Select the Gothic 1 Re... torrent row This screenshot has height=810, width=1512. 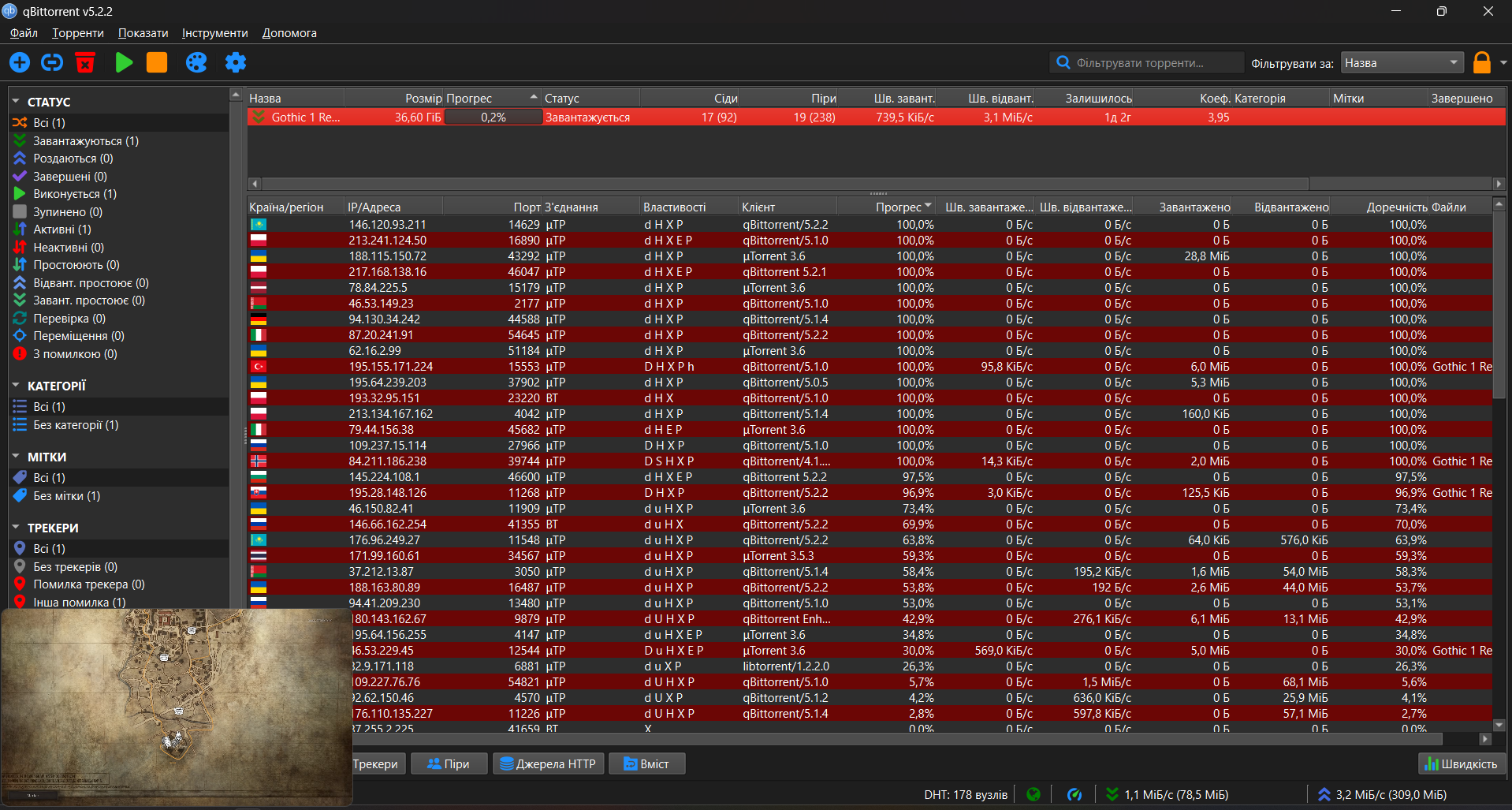tap(876, 118)
